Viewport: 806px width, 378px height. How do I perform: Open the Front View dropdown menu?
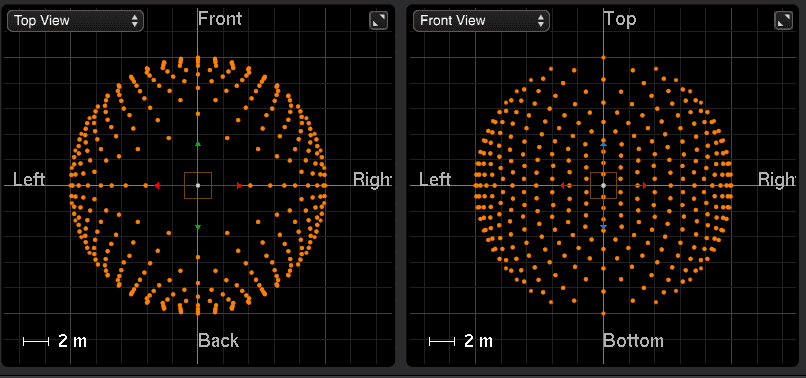click(481, 21)
